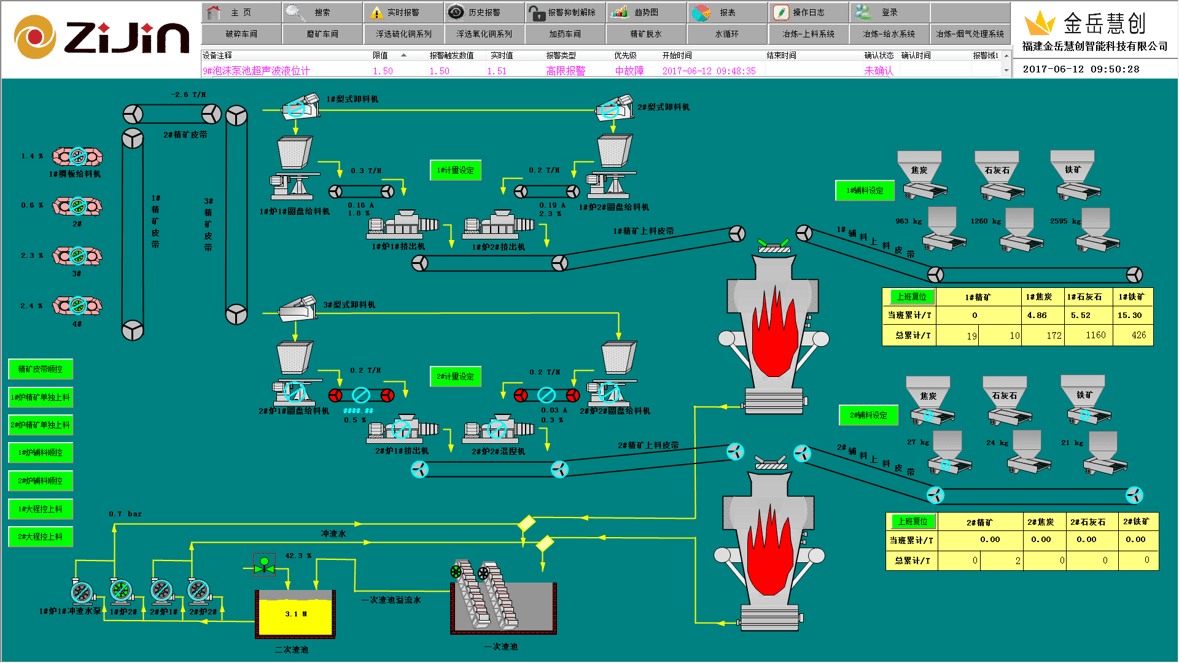Toggle 1#炉辅料顺控 auxiliary sequence control

[x=41, y=453]
